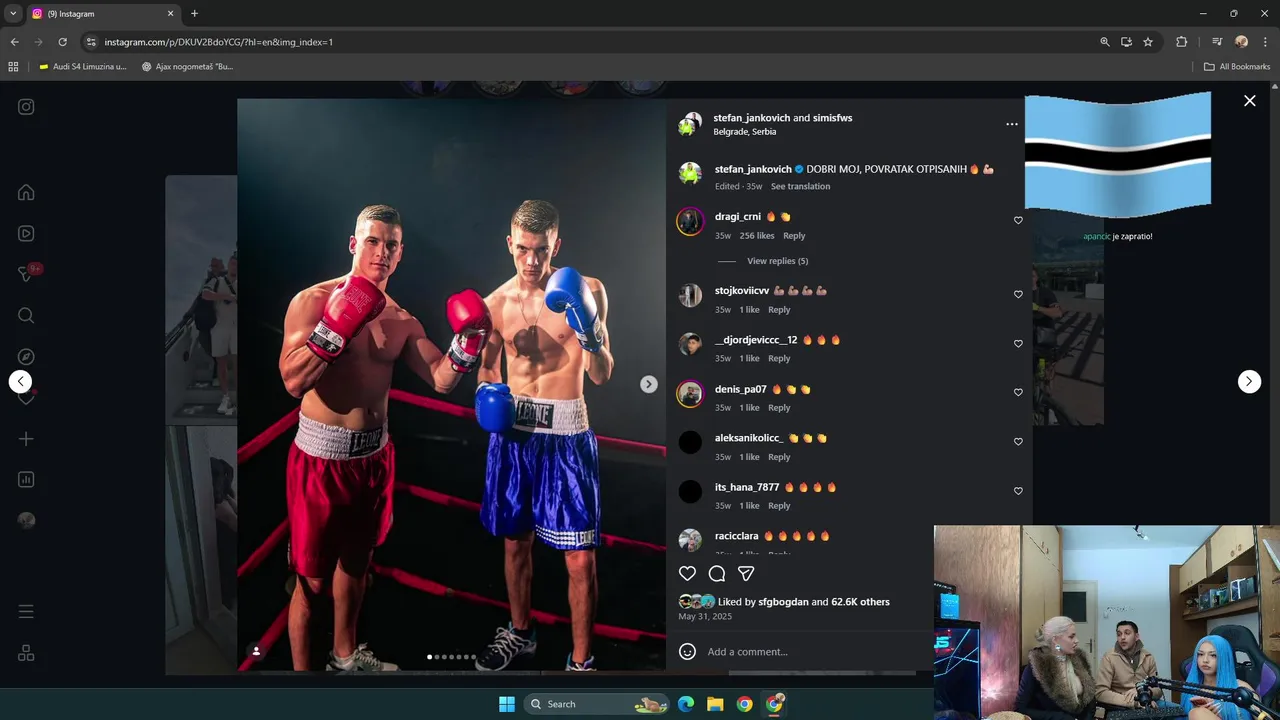
Task: Go to the previous post arrow
Action: (x=20, y=381)
